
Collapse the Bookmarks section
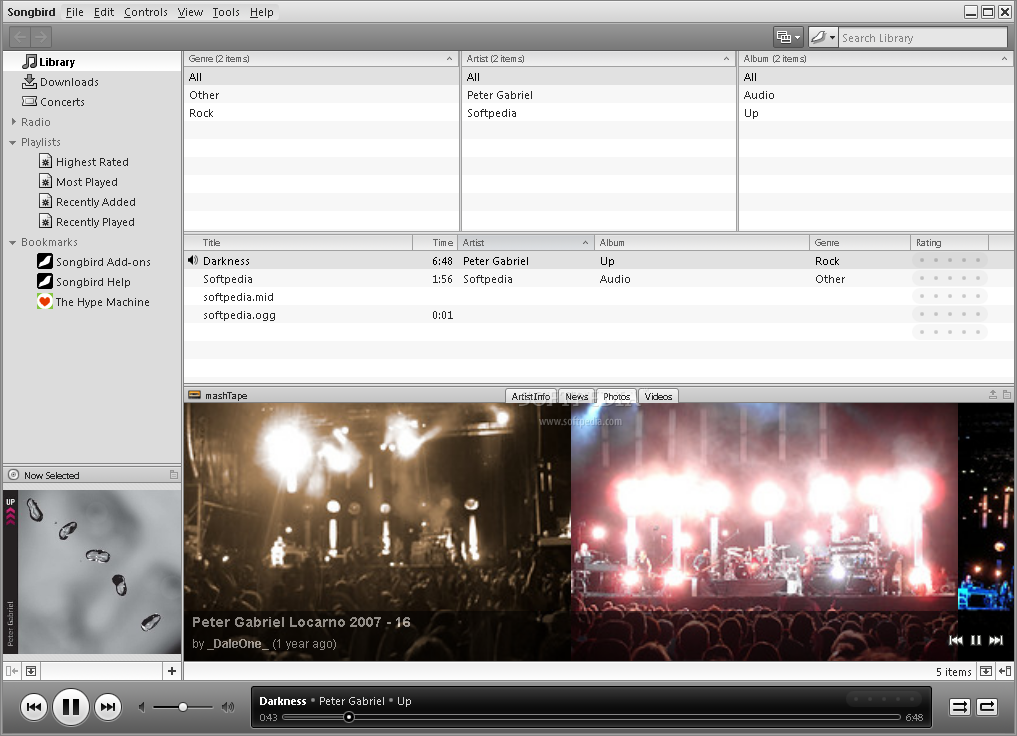[x=13, y=243]
